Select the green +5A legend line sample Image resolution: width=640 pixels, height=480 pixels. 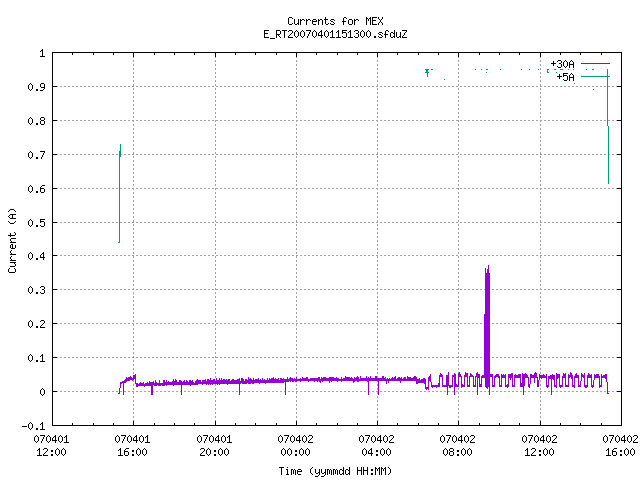click(x=595, y=77)
